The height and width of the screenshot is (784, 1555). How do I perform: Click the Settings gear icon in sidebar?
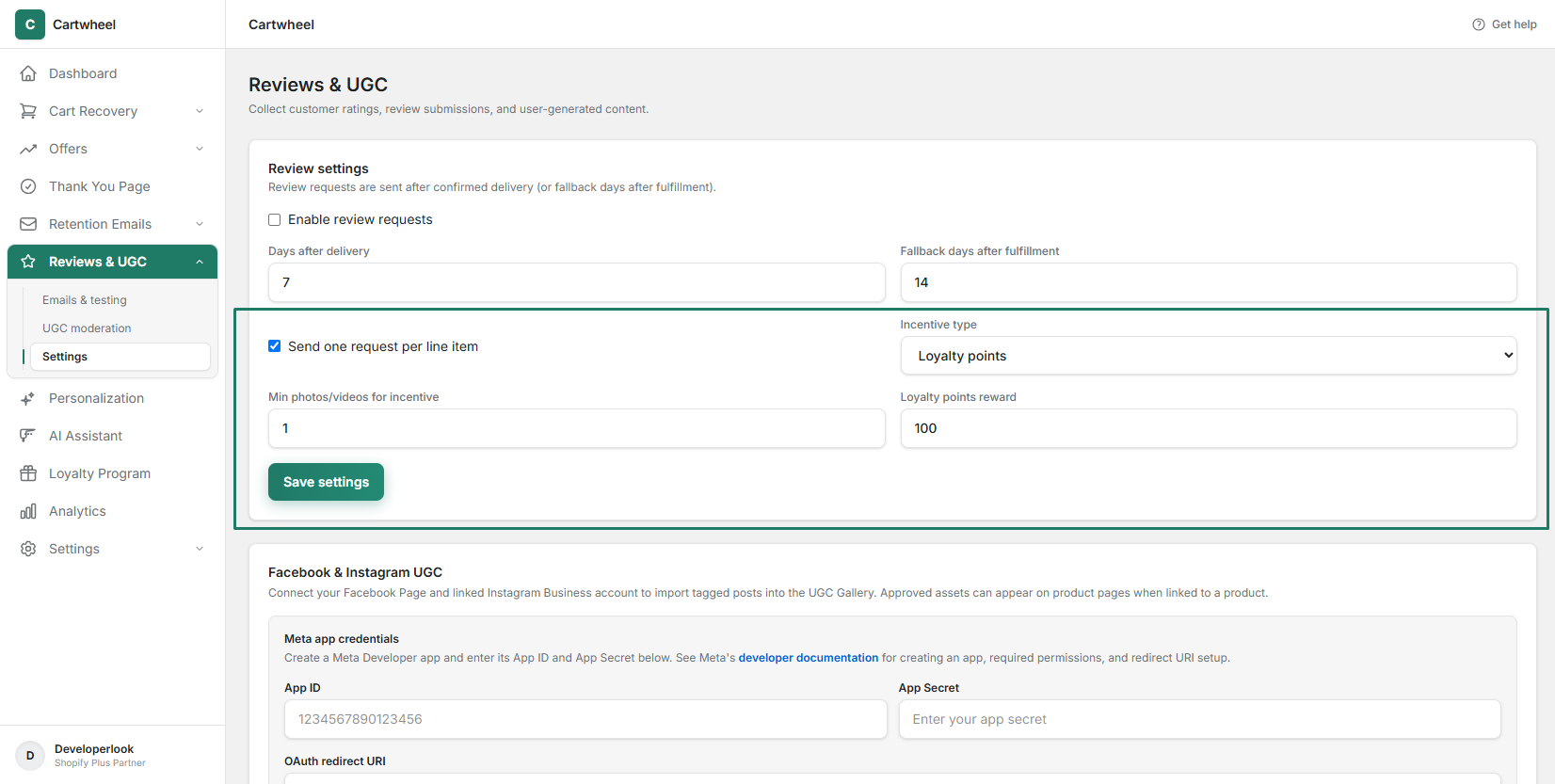[x=28, y=549]
